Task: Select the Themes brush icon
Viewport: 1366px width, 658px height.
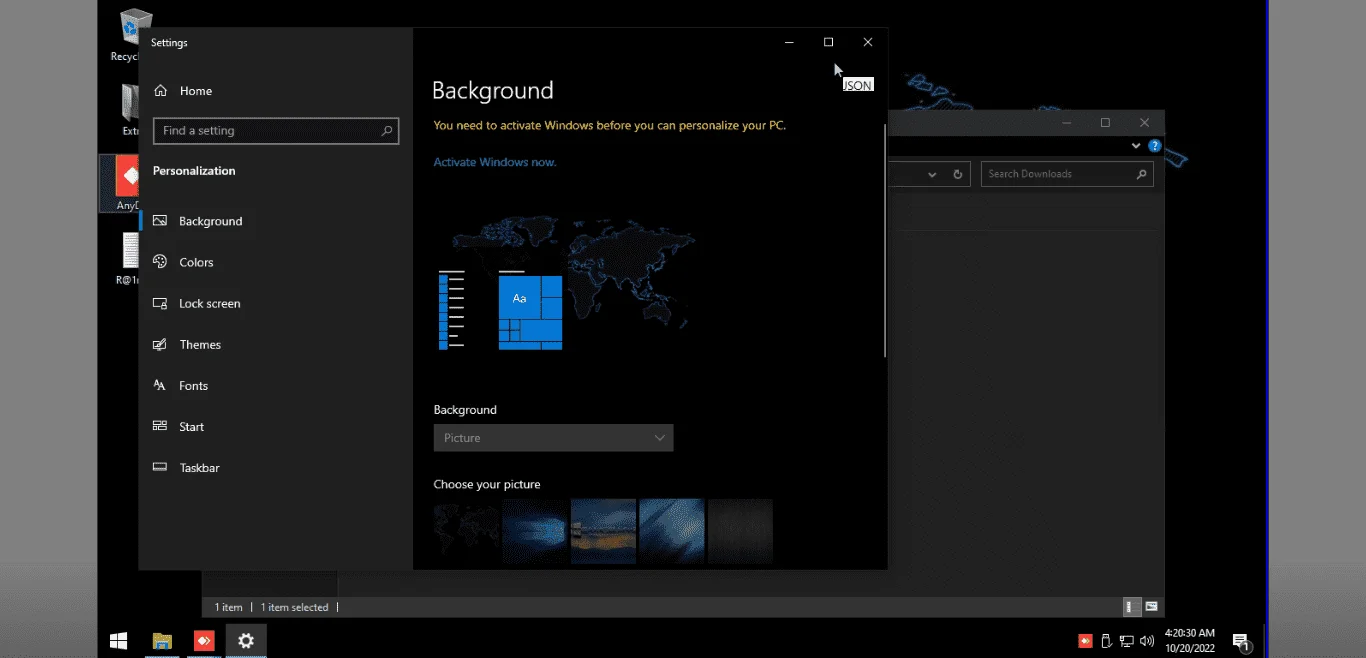Action: coord(160,344)
